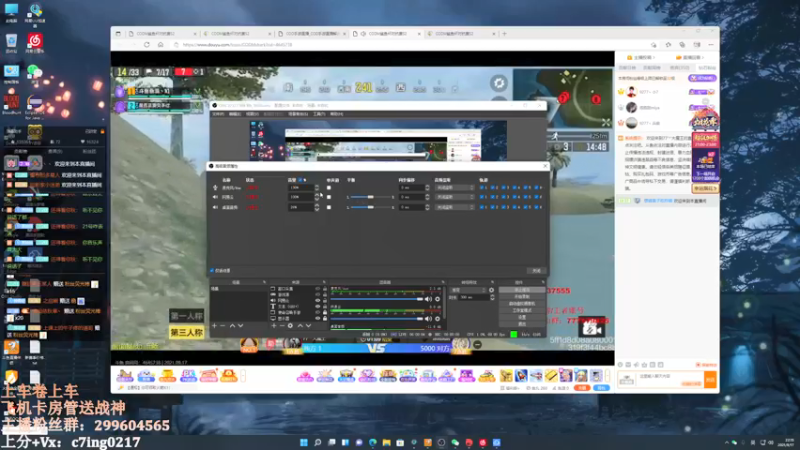Open the Windows Start menu
The image size is (800, 450).
(304, 442)
